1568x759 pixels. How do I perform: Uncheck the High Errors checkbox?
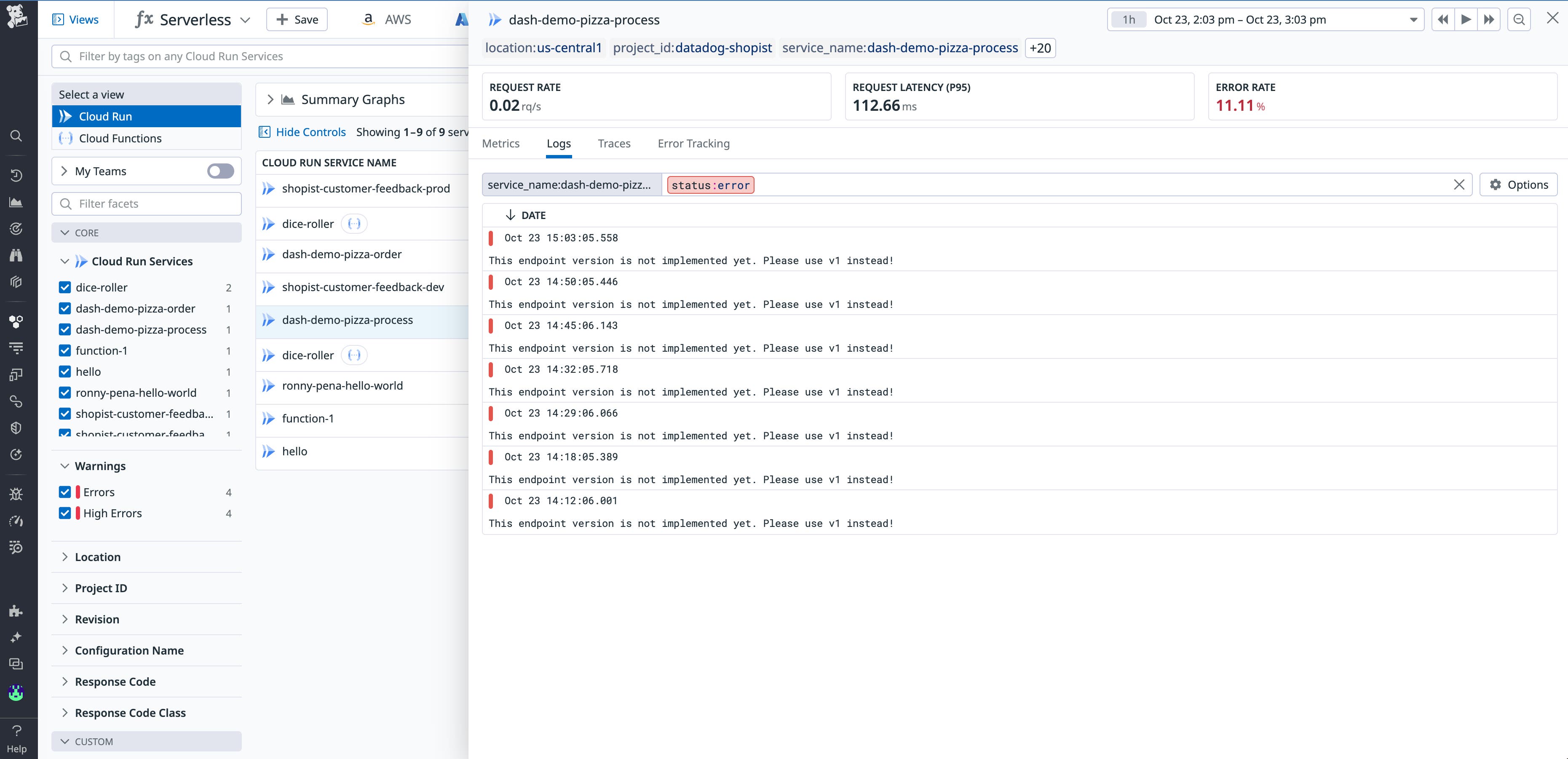coord(65,513)
